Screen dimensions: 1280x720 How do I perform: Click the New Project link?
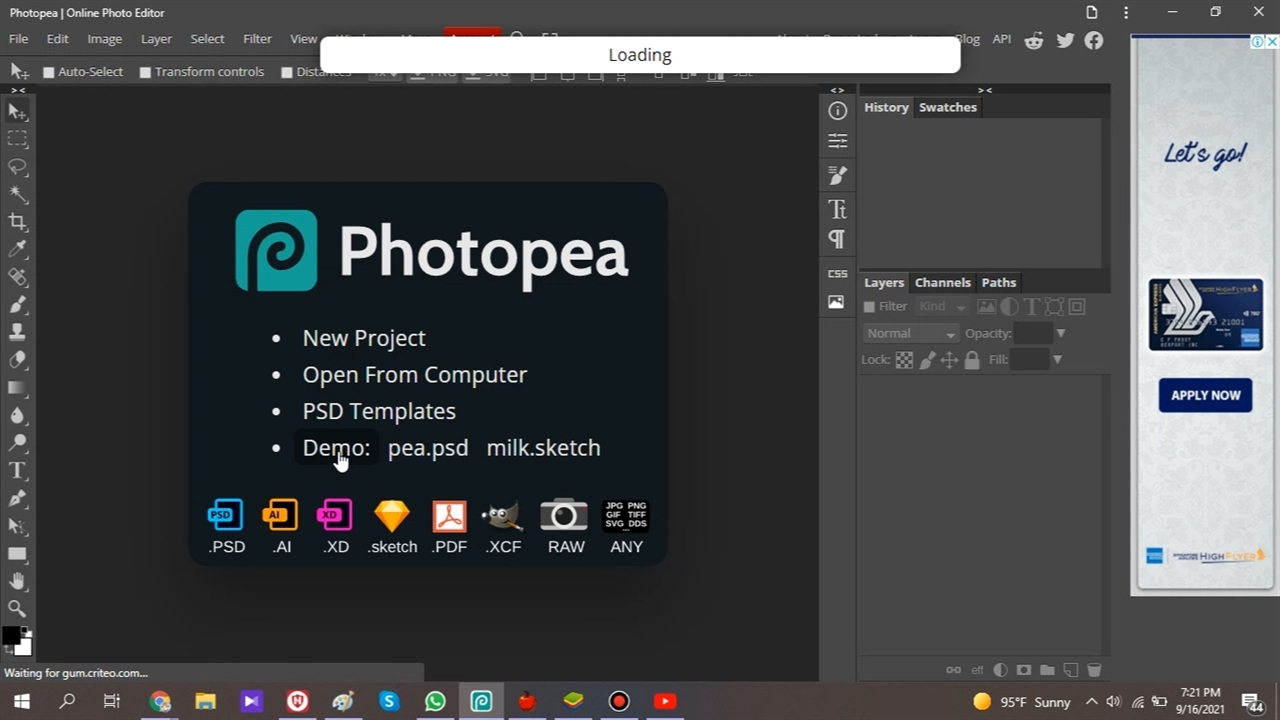pos(364,338)
